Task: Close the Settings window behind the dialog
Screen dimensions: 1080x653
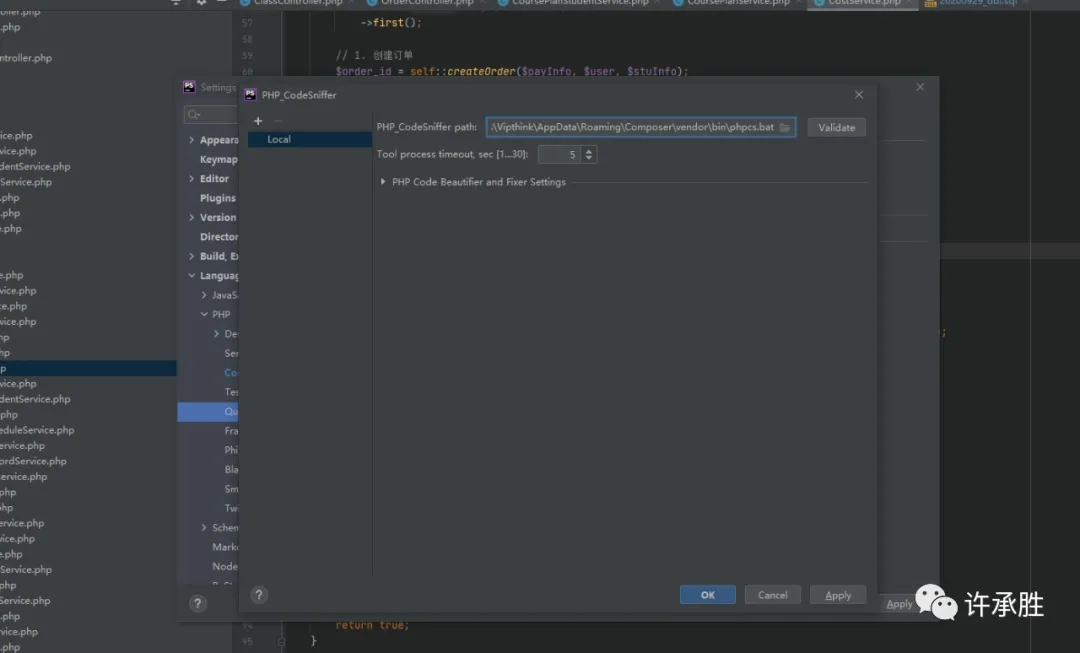Action: tap(920, 87)
